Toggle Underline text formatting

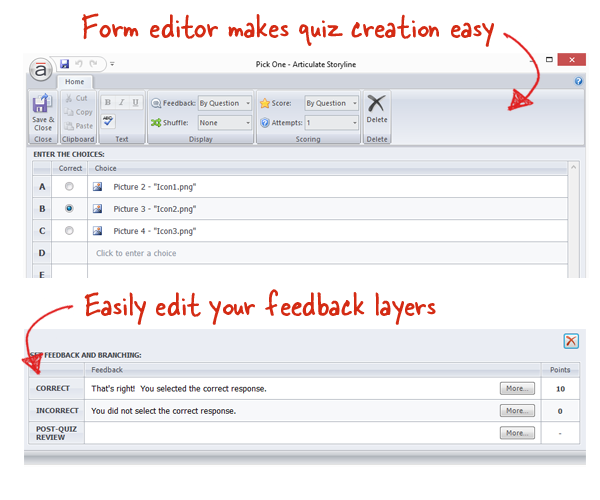[x=135, y=102]
